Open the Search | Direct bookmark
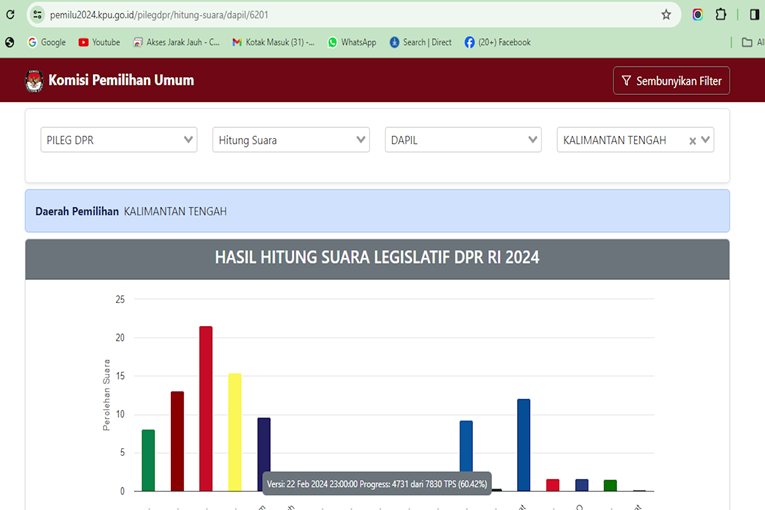Image resolution: width=765 pixels, height=510 pixels. click(x=421, y=42)
